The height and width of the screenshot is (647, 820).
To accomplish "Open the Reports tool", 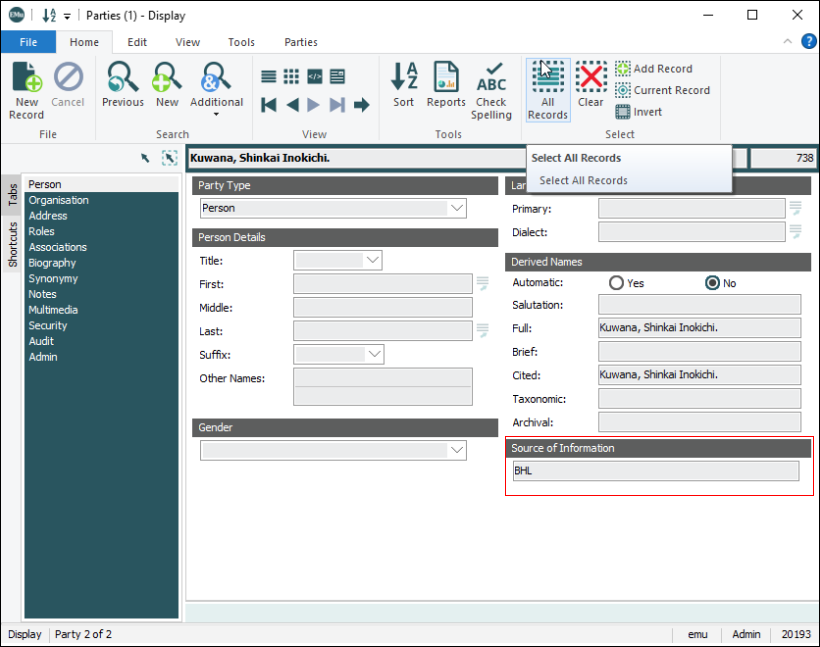I will 446,88.
